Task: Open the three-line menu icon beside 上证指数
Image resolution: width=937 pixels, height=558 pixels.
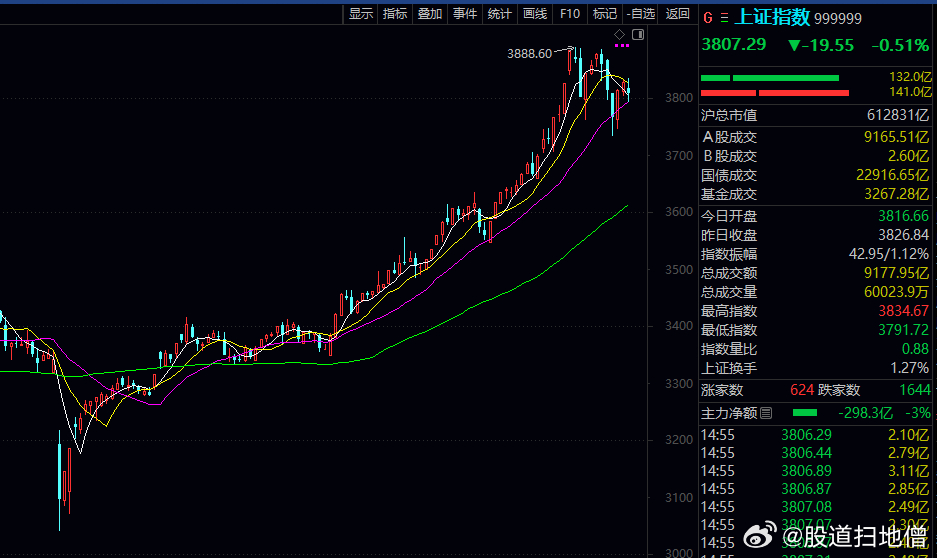Action: click(724, 18)
